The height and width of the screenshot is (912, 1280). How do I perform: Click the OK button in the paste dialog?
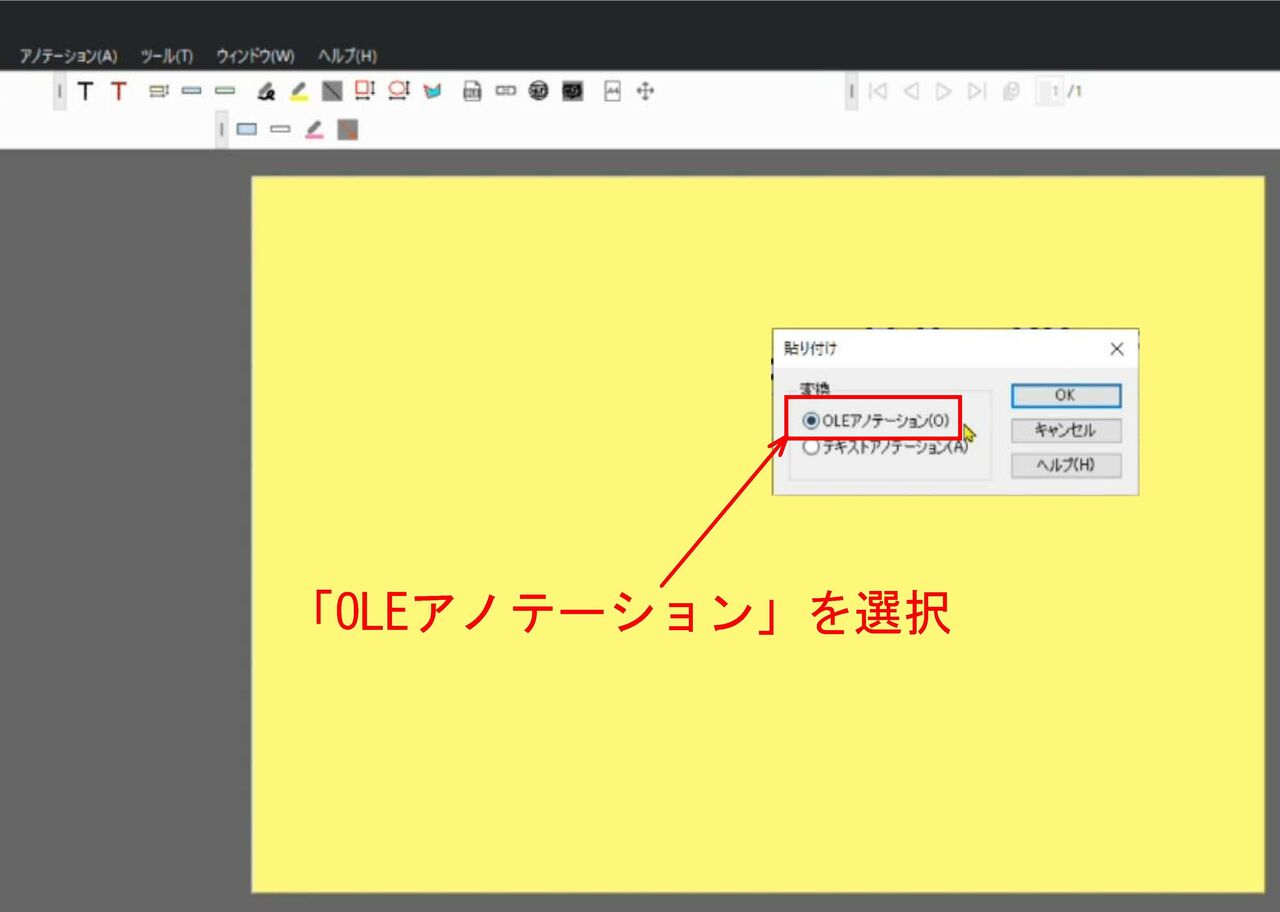pos(1066,396)
